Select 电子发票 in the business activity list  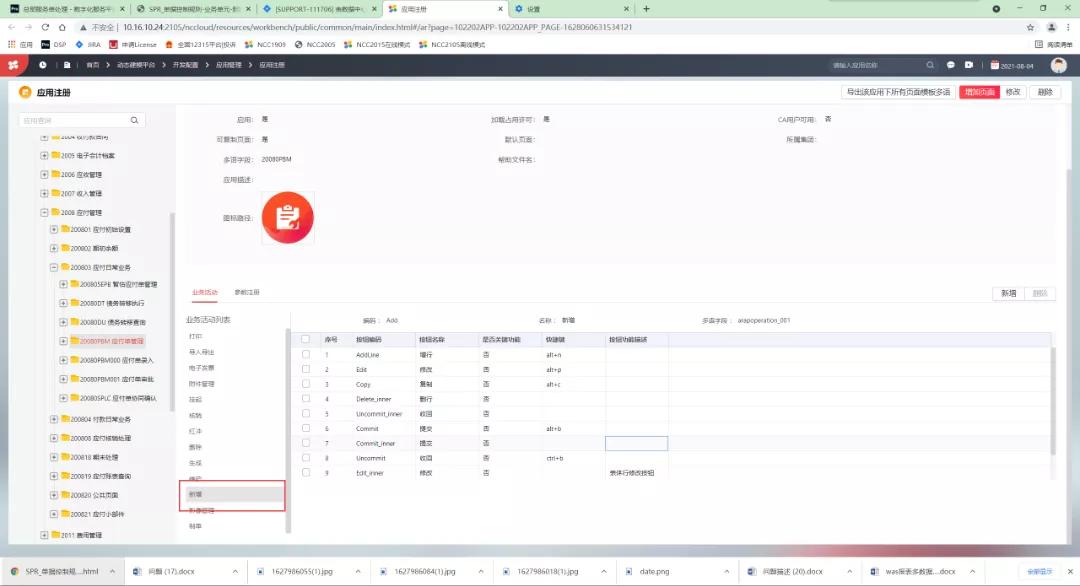(201, 368)
